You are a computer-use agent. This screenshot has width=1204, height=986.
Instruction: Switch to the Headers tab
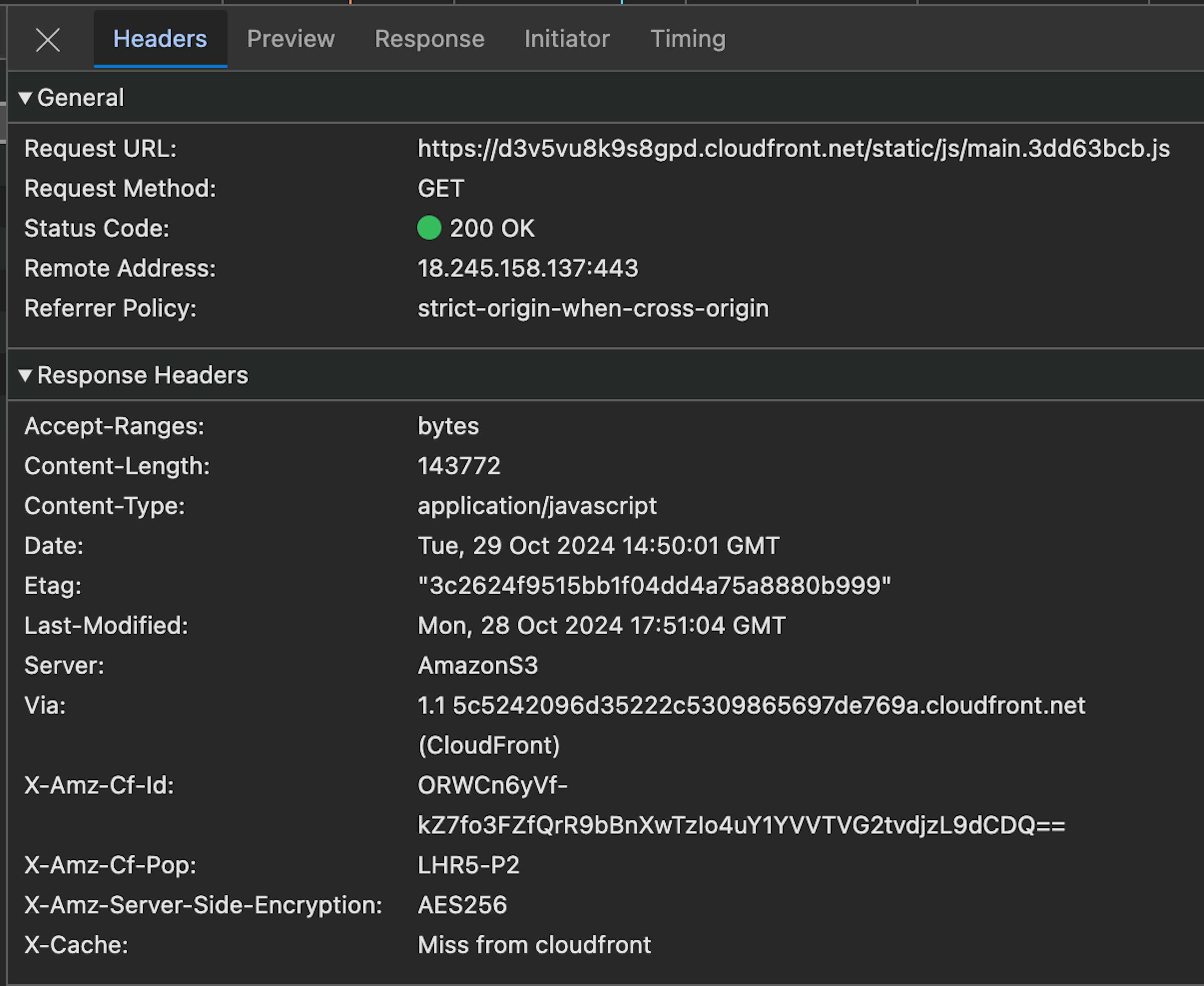pyautogui.click(x=160, y=39)
